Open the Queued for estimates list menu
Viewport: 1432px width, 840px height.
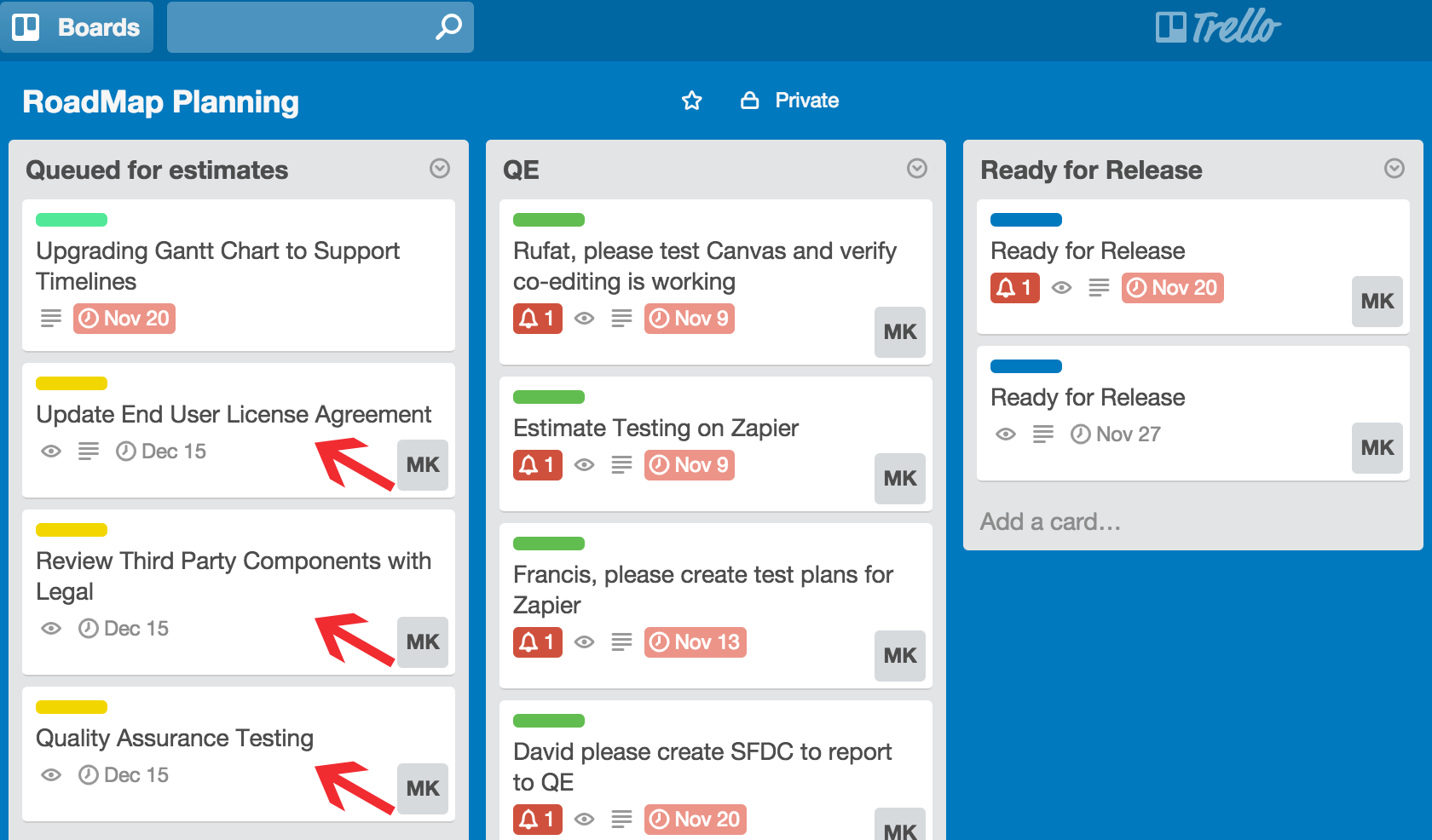pyautogui.click(x=440, y=169)
